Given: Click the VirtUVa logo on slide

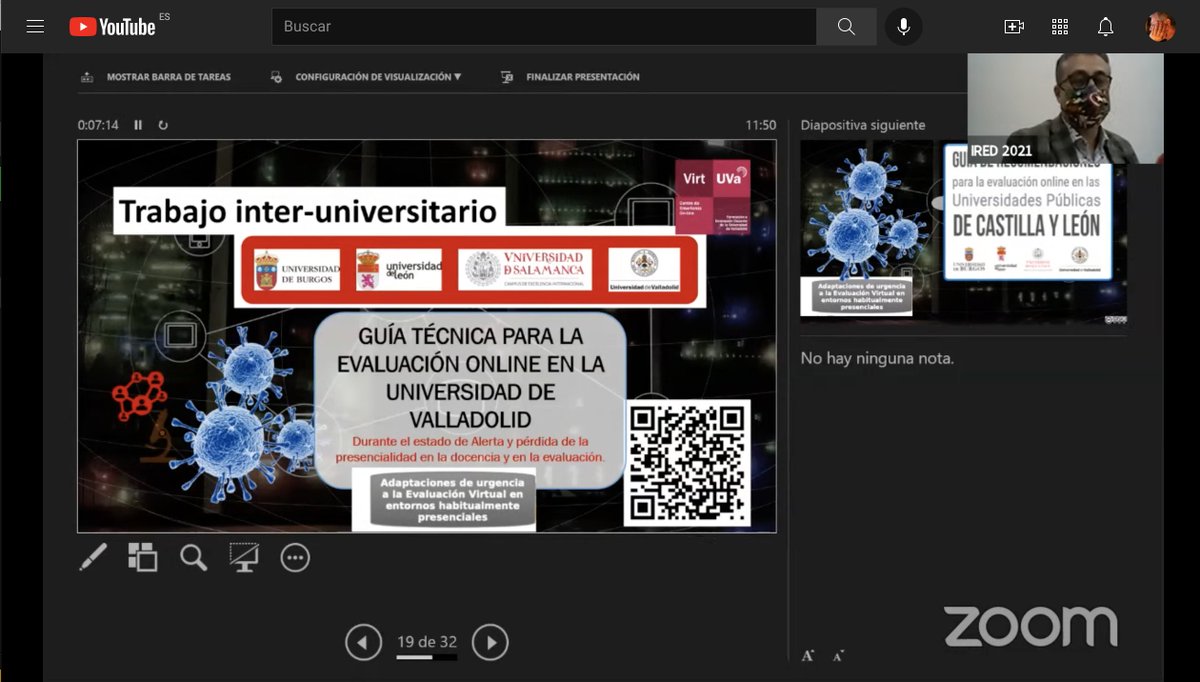Looking at the screenshot, I should (x=713, y=196).
